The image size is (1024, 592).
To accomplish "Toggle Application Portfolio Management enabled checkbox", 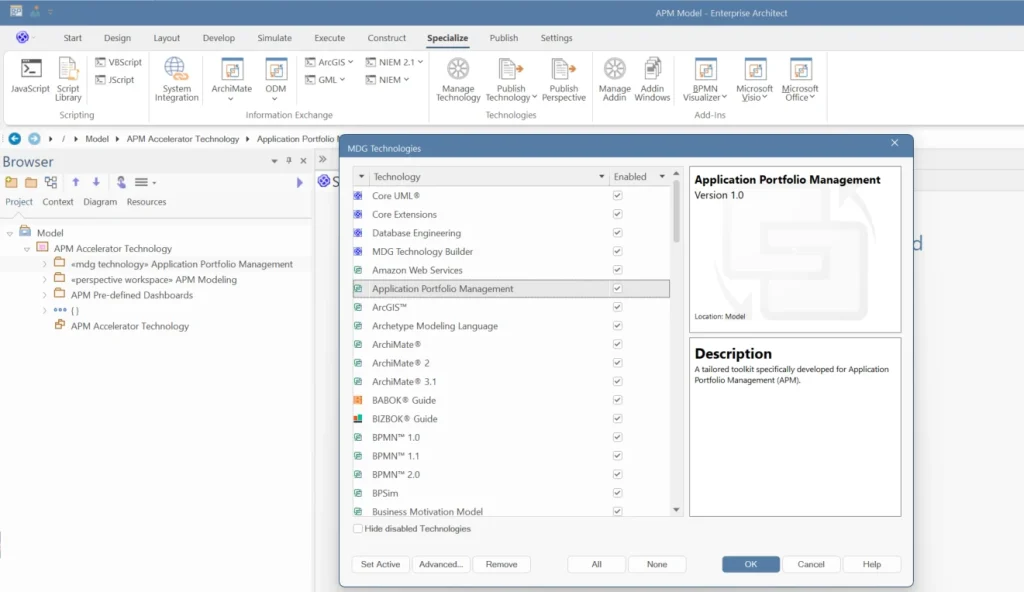I will pos(617,288).
